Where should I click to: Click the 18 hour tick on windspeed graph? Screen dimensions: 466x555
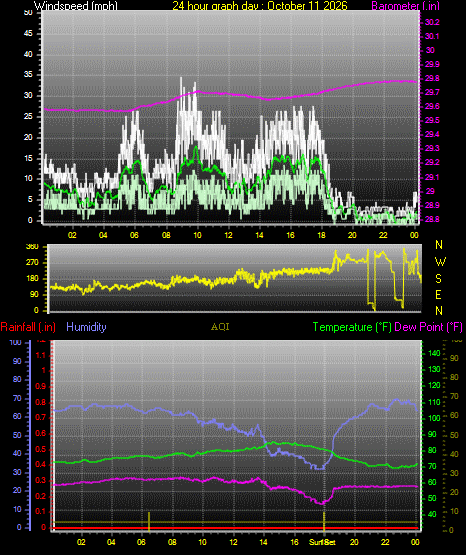pyautogui.click(x=321, y=235)
